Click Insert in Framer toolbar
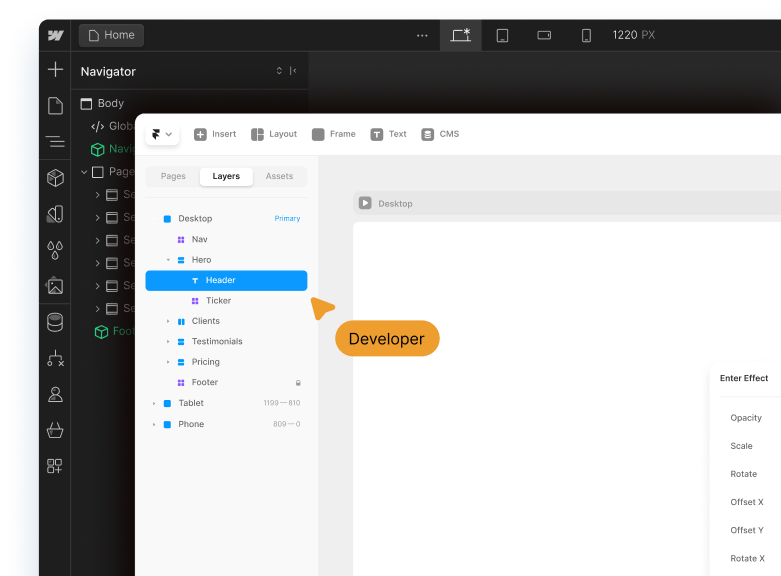781x576 pixels. click(215, 134)
